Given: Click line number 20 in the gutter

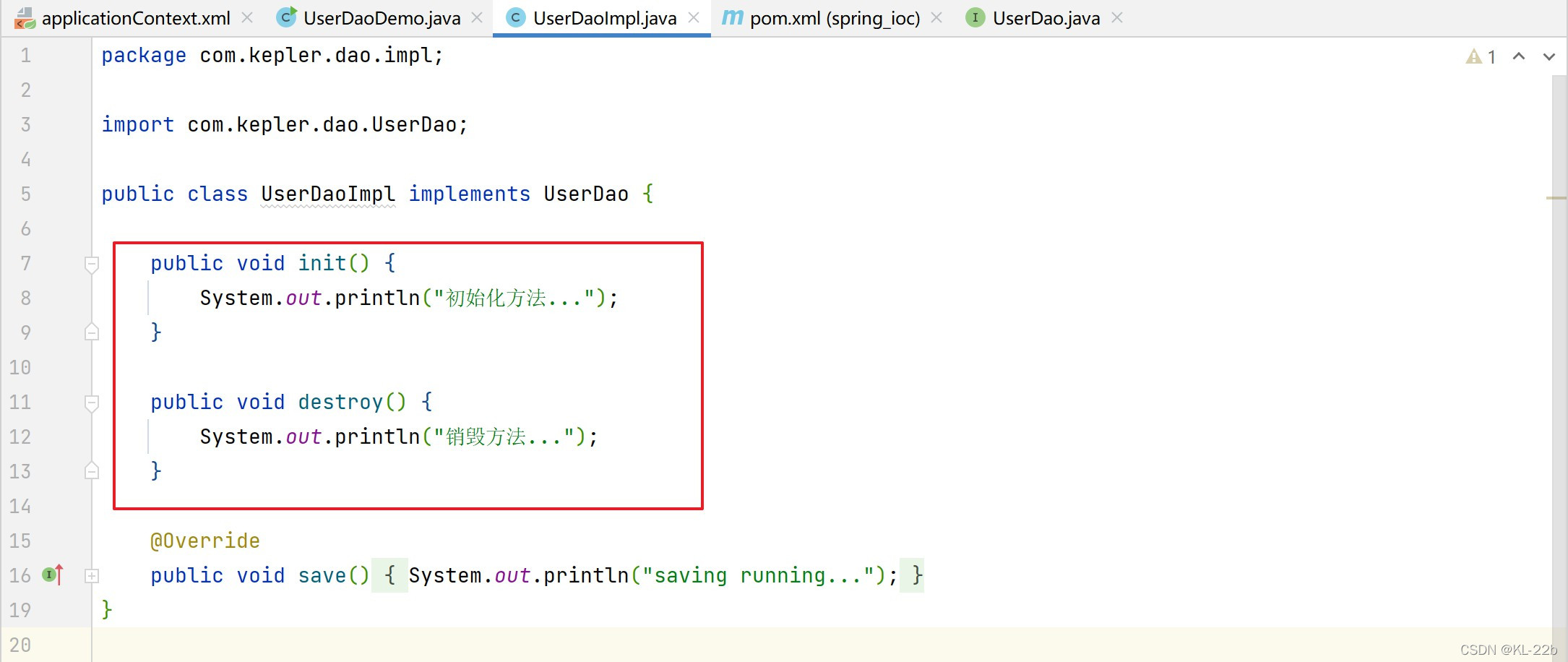Looking at the screenshot, I should (20, 645).
